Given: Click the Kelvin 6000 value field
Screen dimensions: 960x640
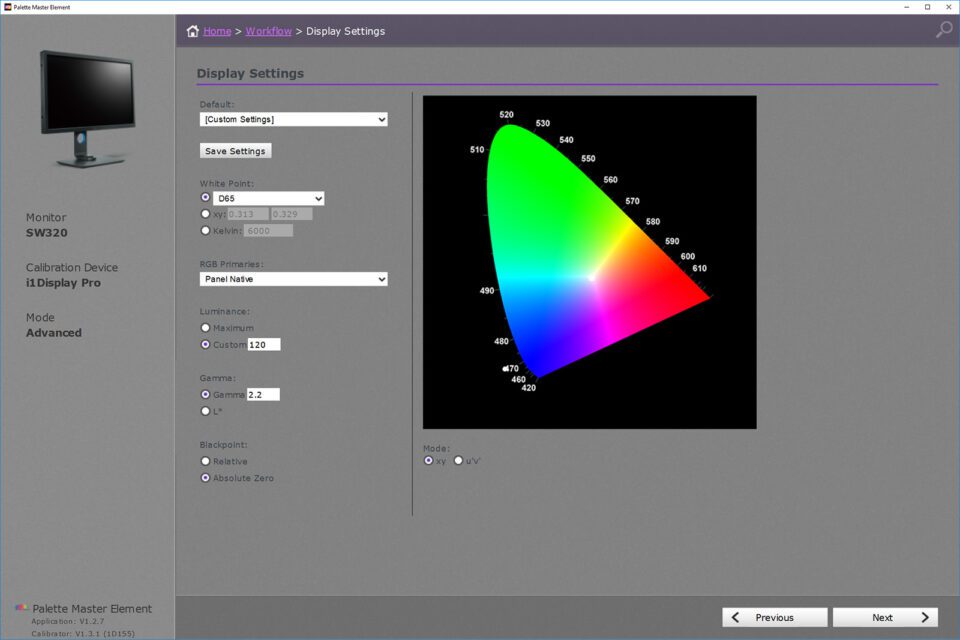Looking at the screenshot, I should (x=268, y=230).
